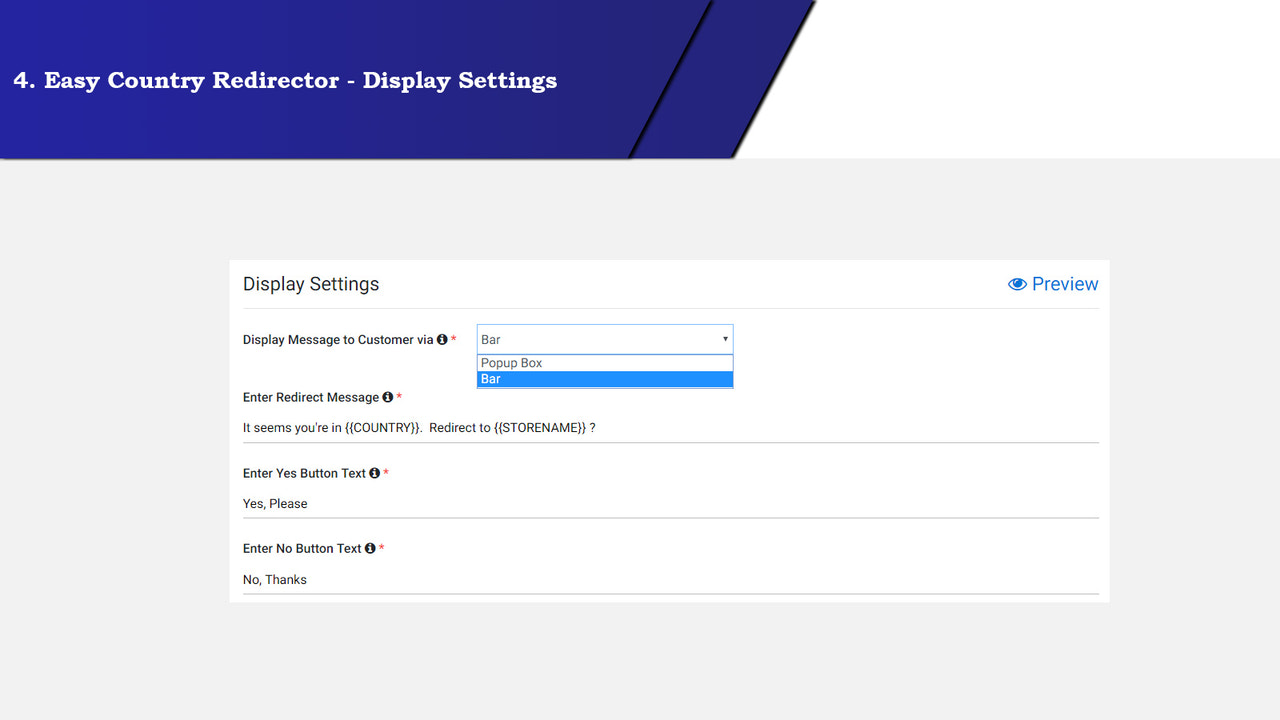The height and width of the screenshot is (720, 1280).
Task: Click the info icon next to Enter Yes Button Text
Action: (x=376, y=473)
